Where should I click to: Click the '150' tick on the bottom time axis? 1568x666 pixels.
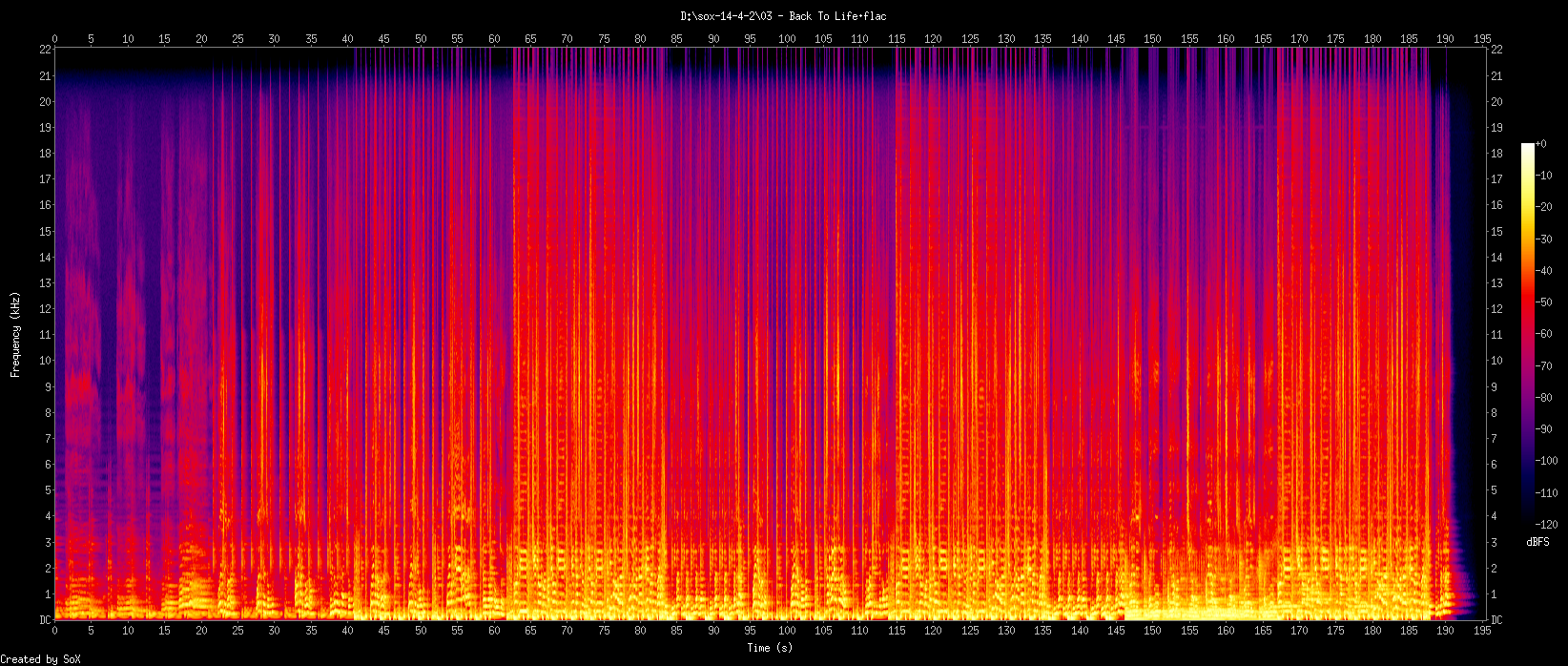[1153, 631]
